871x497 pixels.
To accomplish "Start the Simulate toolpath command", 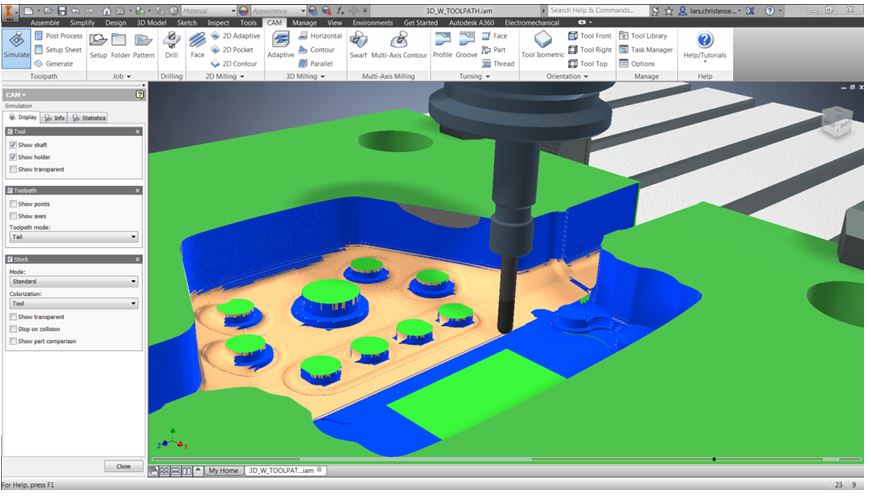I will (16, 48).
